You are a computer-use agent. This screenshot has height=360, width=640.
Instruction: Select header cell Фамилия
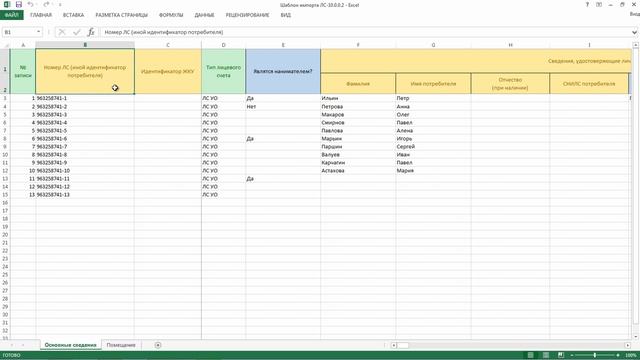point(358,84)
